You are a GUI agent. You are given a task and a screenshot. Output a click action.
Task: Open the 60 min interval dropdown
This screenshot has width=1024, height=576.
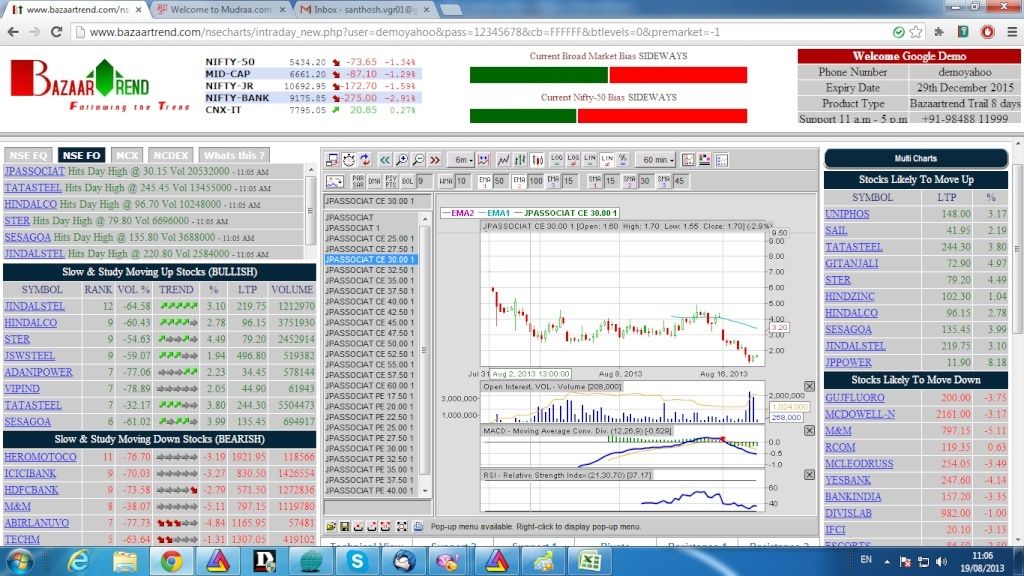pos(658,160)
